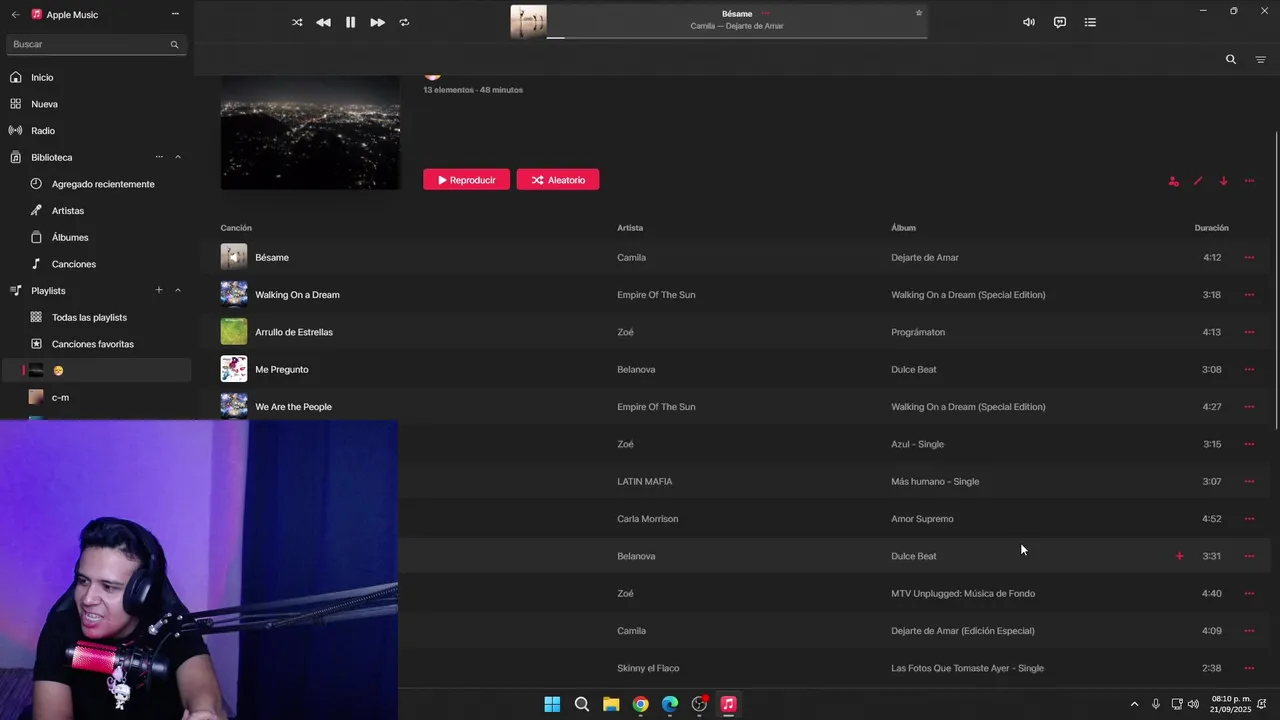Screen dimensions: 1280x720
Task: Click the Aleatorio shuffle button
Action: click(x=558, y=180)
